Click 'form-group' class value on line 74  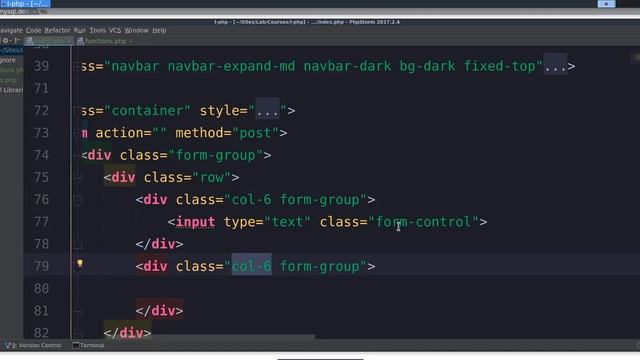coord(216,155)
